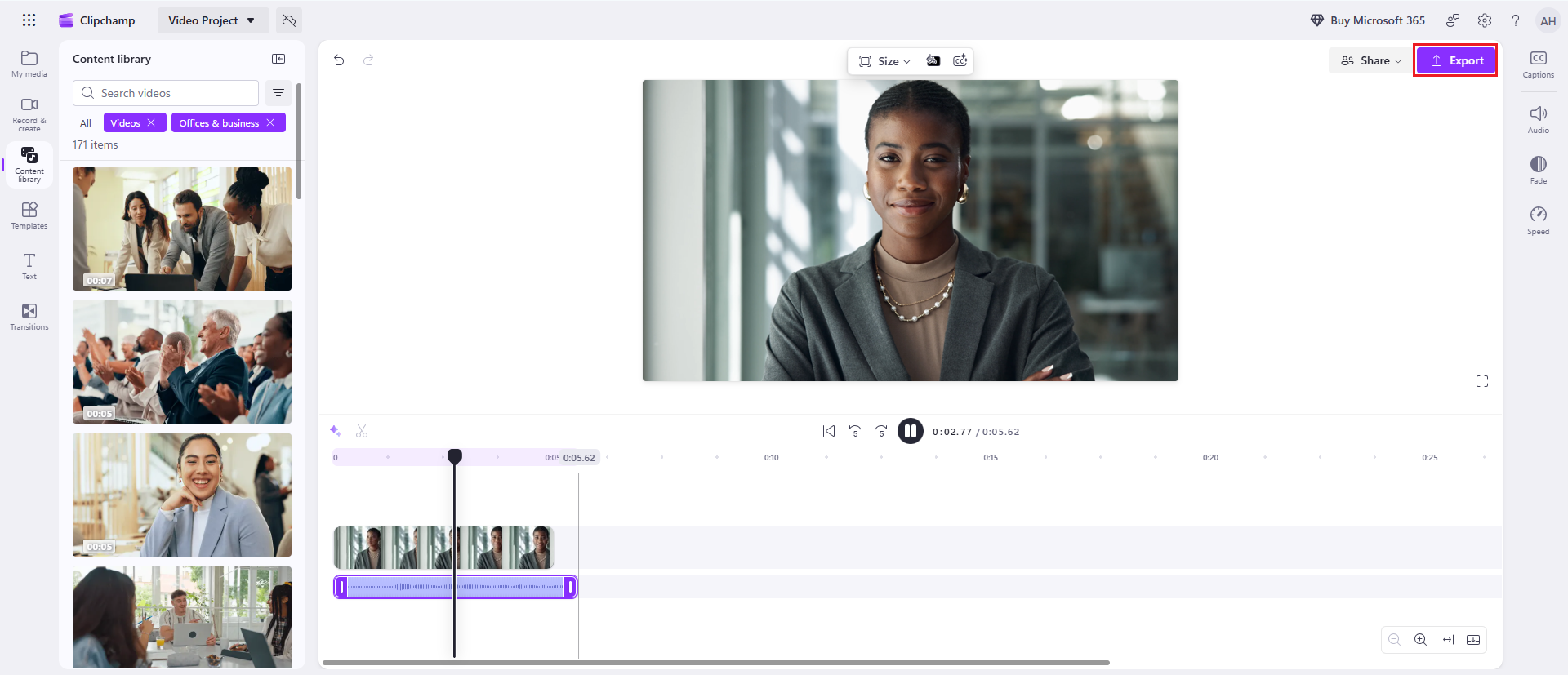Undo the last action
Screen dimensions: 1568x675
click(x=339, y=60)
